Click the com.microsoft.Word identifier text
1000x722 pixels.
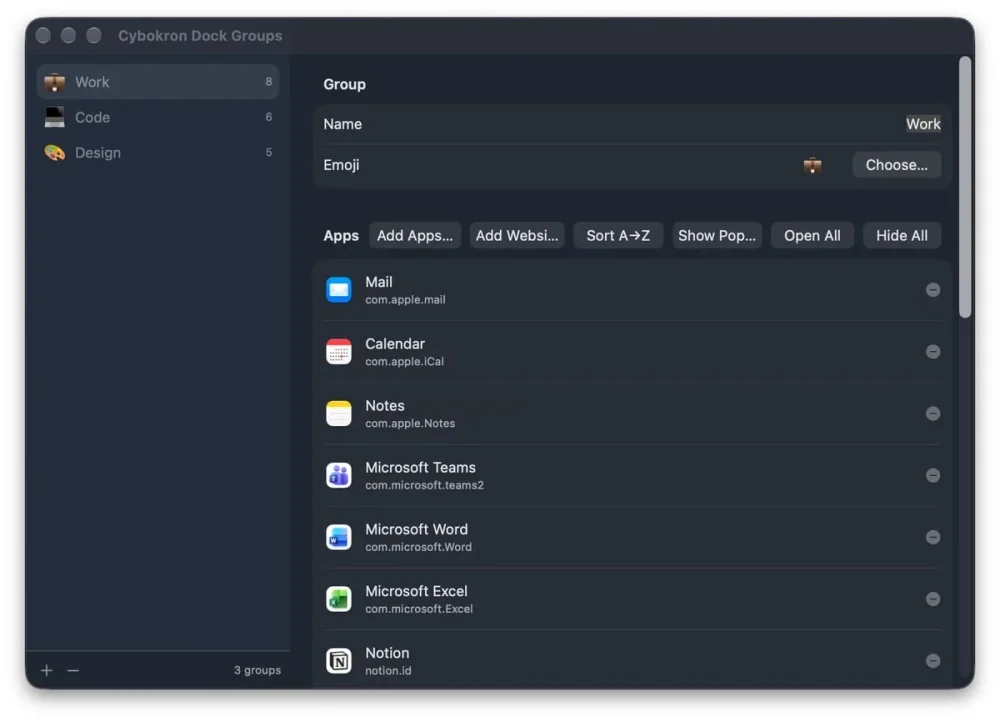[x=418, y=547]
